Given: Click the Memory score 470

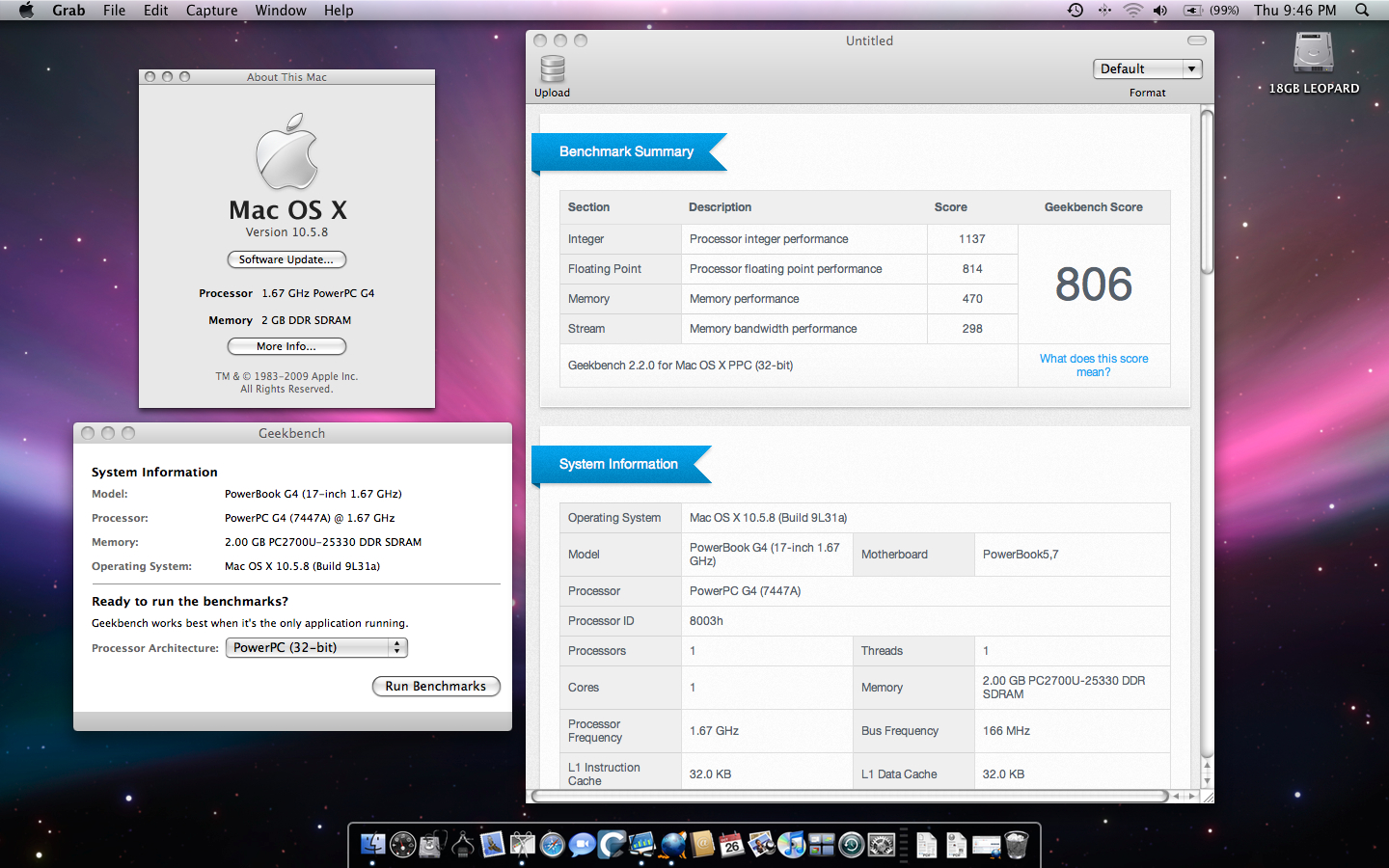Looking at the screenshot, I should click(972, 299).
